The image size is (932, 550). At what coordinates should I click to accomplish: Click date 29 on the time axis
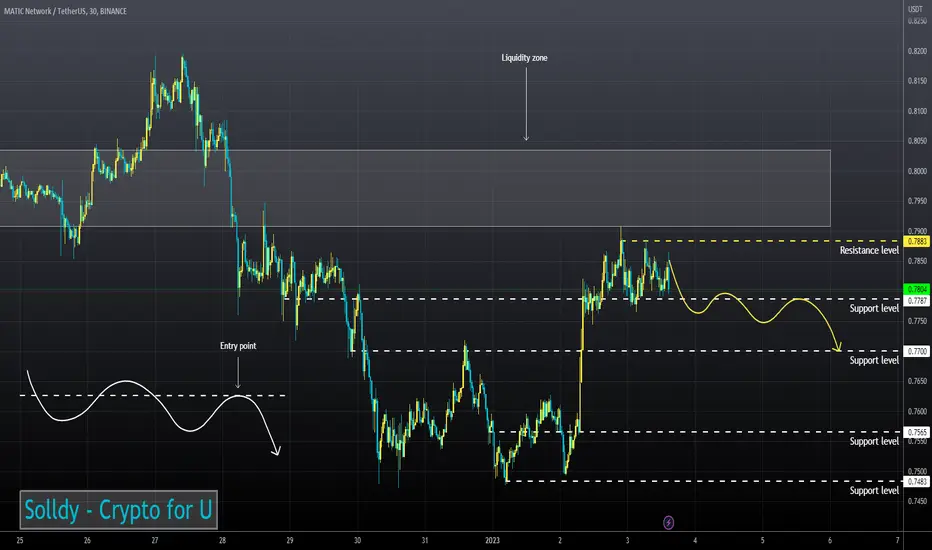coord(289,540)
